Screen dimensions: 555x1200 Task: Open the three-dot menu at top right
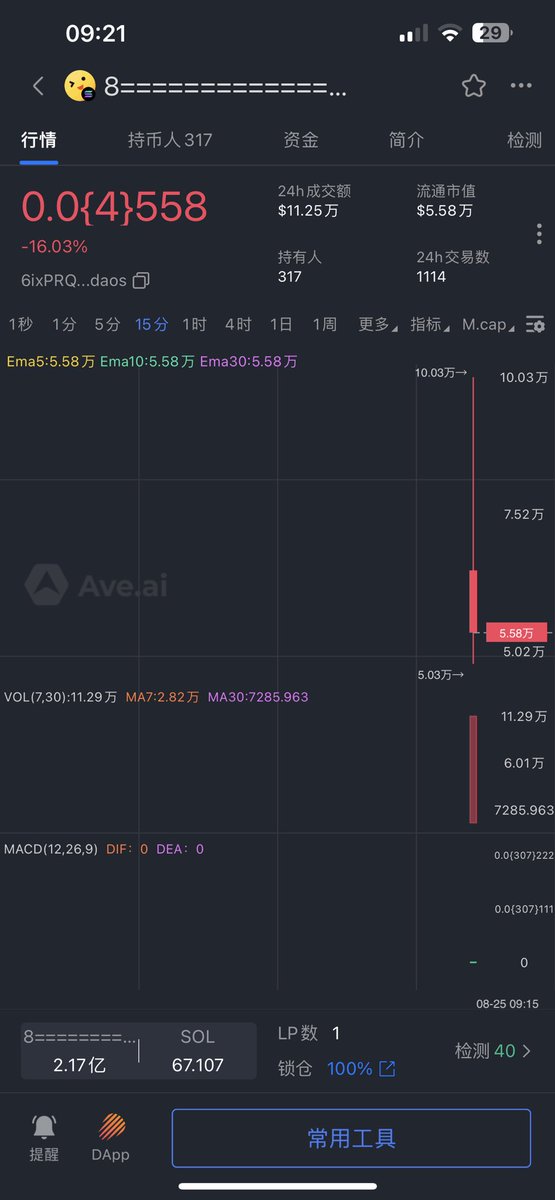pyautogui.click(x=521, y=86)
